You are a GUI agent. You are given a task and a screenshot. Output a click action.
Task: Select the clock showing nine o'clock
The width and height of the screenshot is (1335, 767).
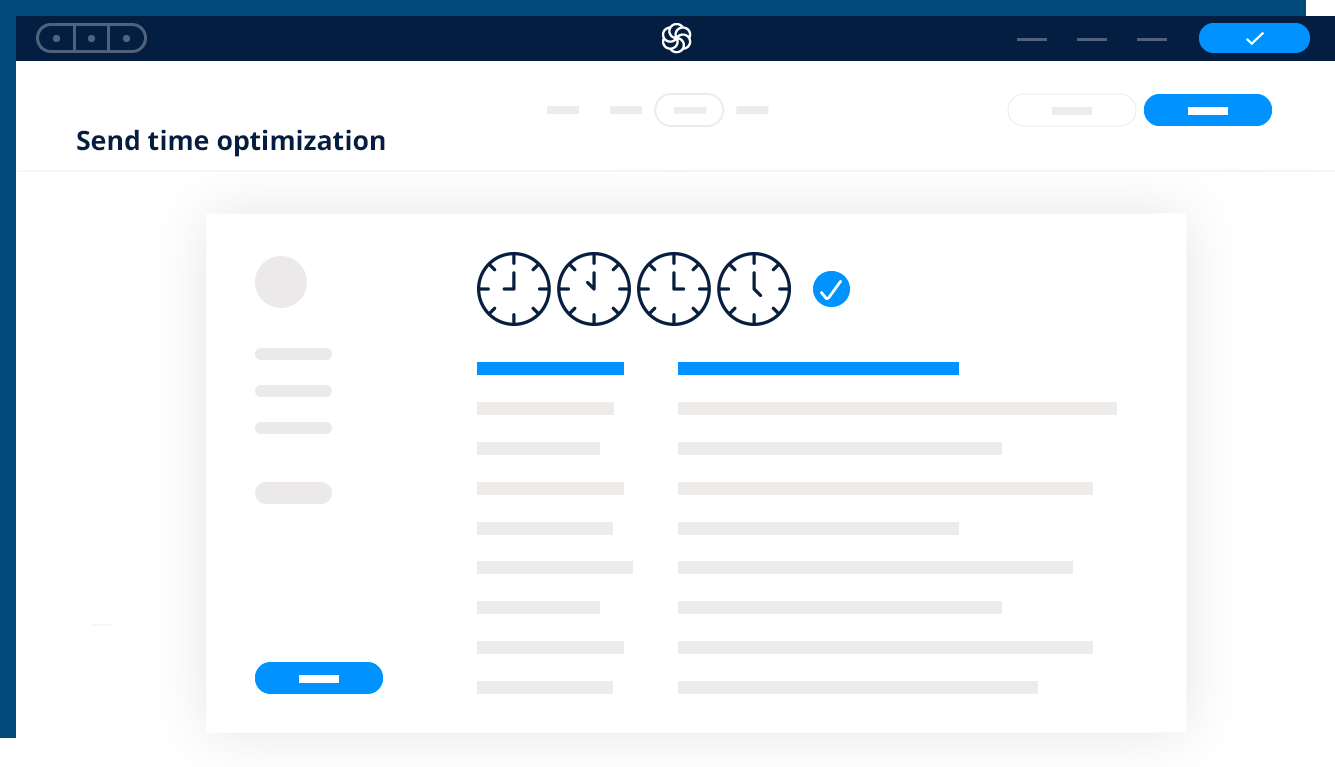[x=514, y=289]
